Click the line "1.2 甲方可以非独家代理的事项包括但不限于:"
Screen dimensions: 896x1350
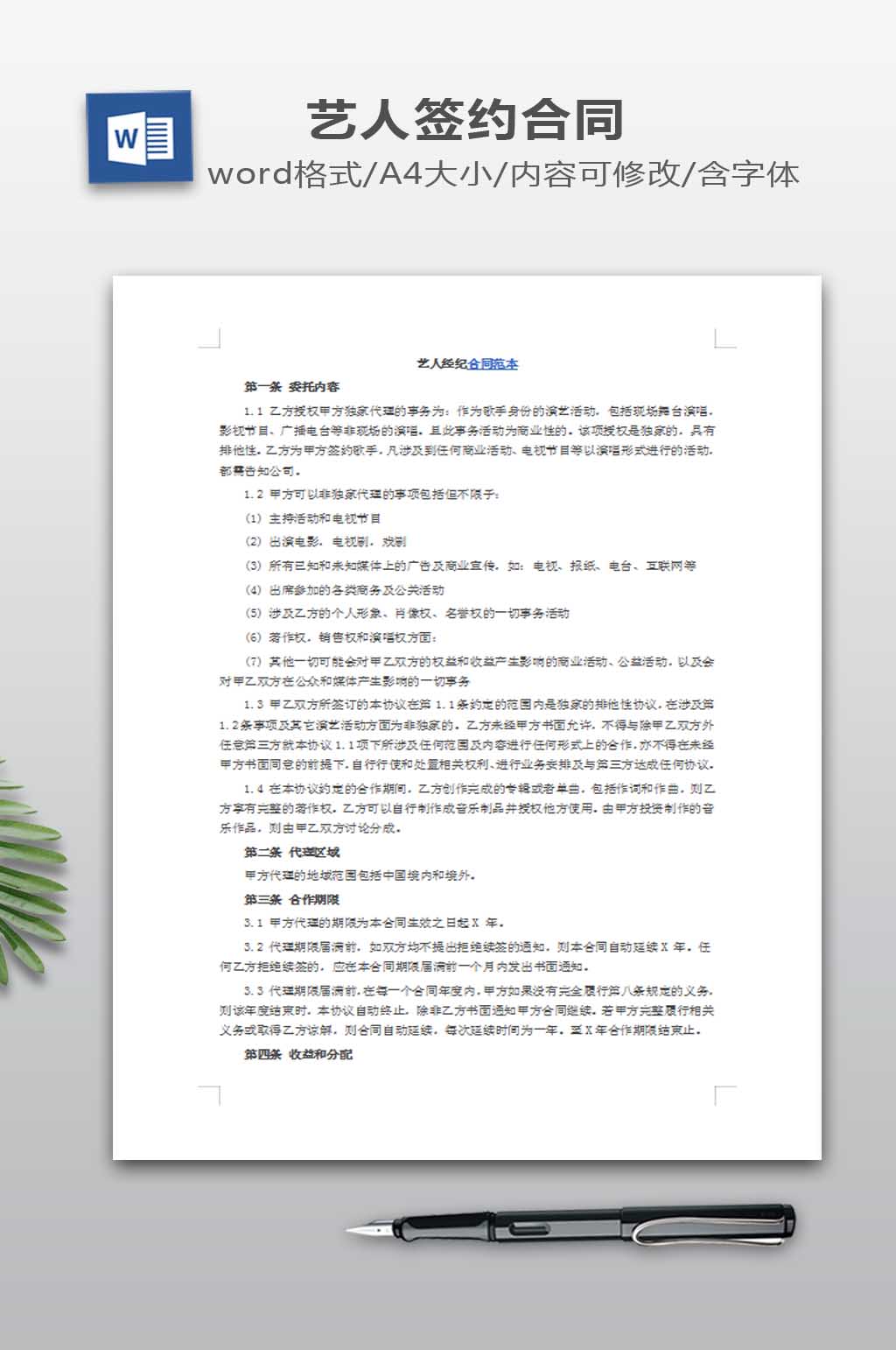(x=372, y=494)
